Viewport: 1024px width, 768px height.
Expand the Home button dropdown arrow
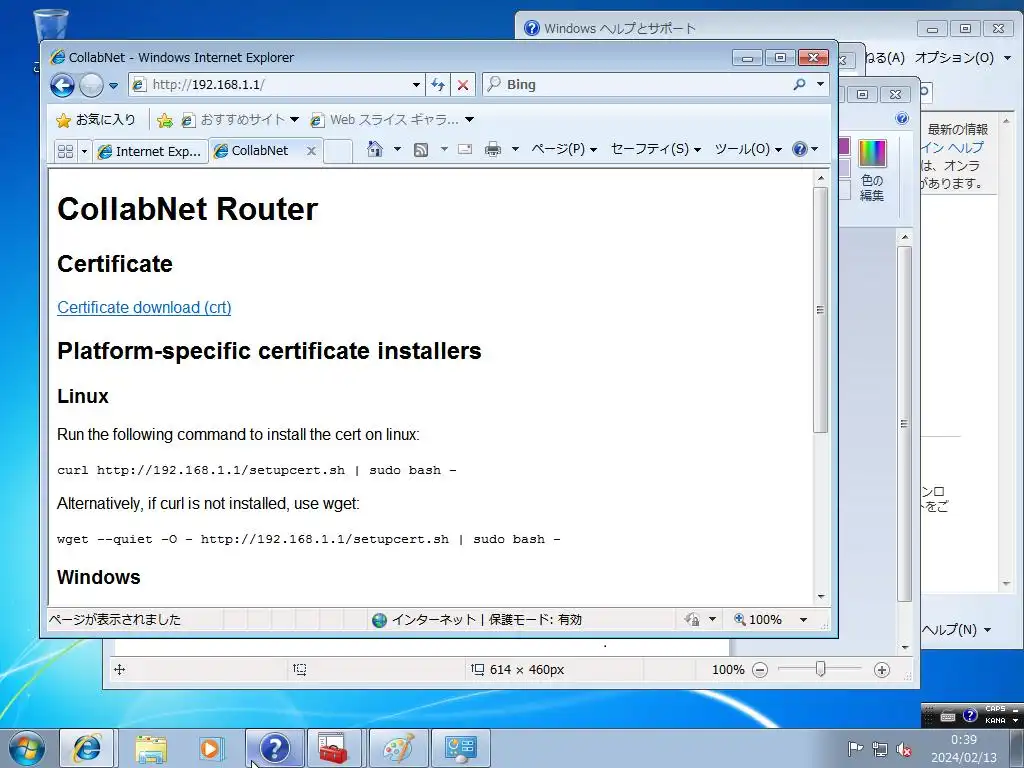point(397,150)
